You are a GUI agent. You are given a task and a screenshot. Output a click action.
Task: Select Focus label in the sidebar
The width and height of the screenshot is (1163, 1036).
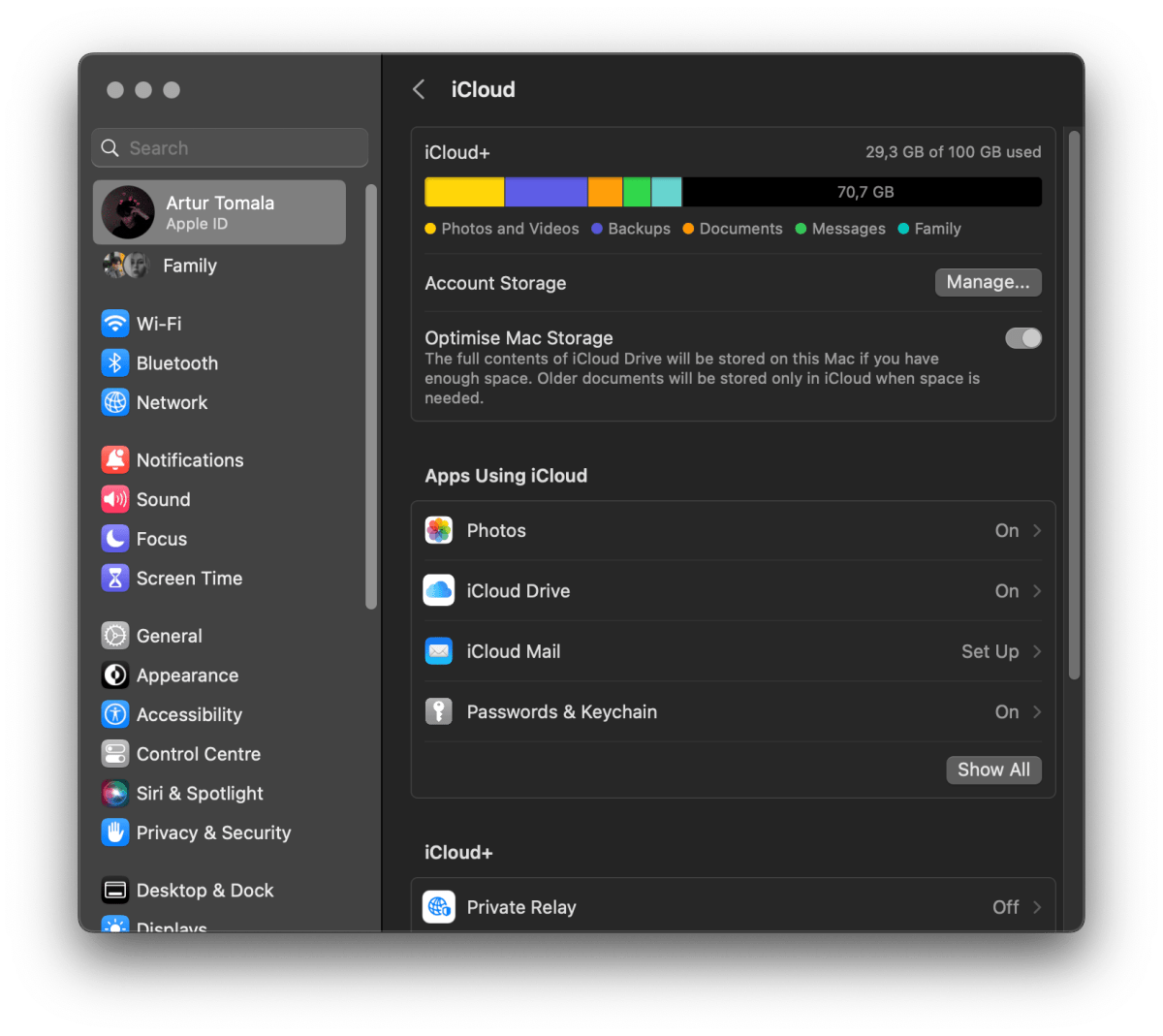coord(162,539)
